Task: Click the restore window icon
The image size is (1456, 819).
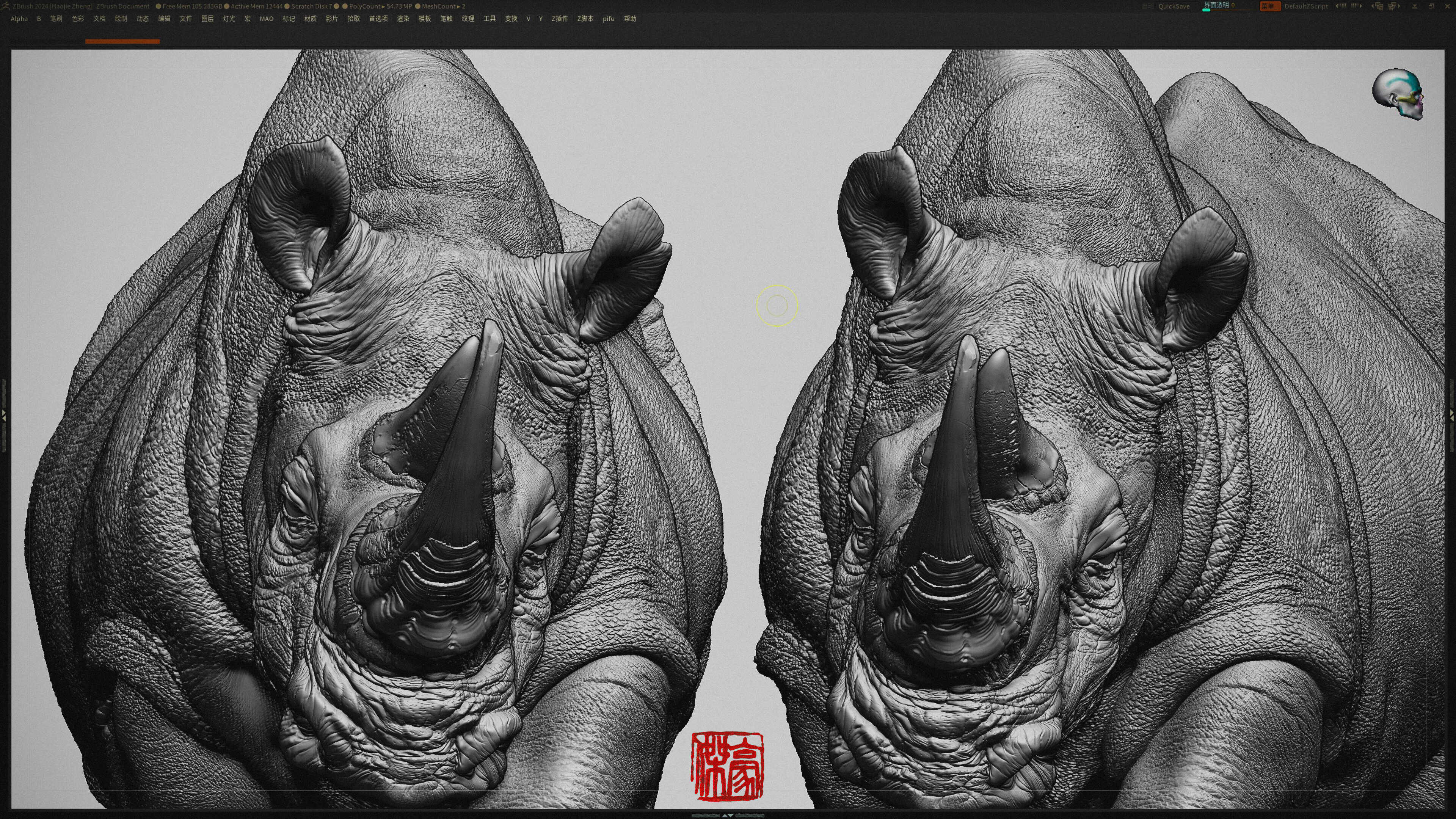Action: [x=1431, y=6]
